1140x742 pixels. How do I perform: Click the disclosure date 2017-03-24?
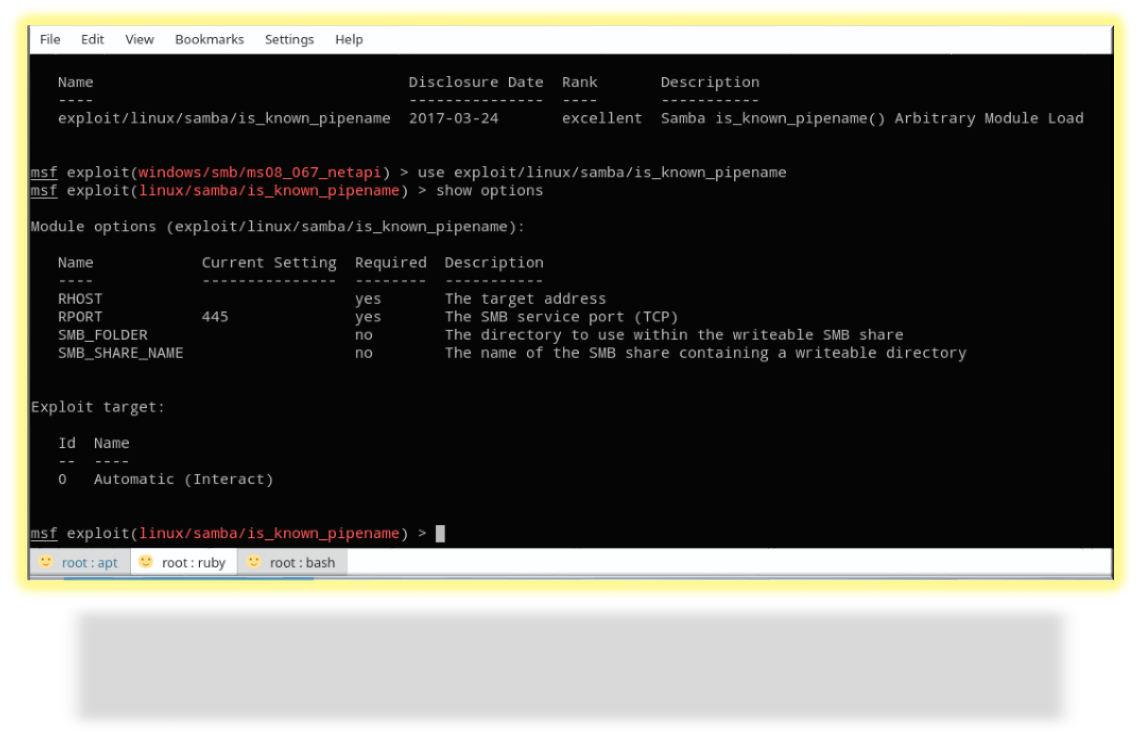pyautogui.click(x=454, y=118)
